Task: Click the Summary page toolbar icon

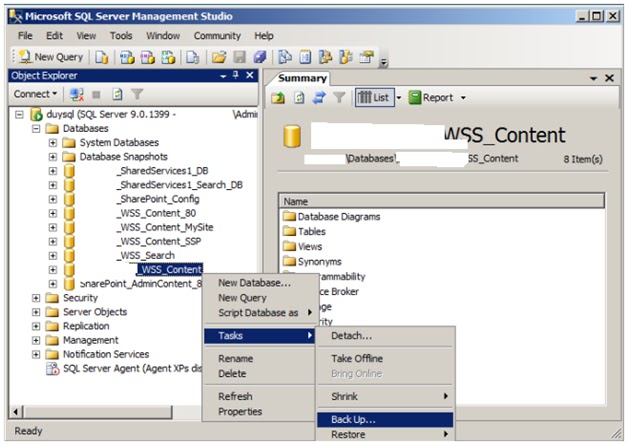Action: [x=305, y=57]
